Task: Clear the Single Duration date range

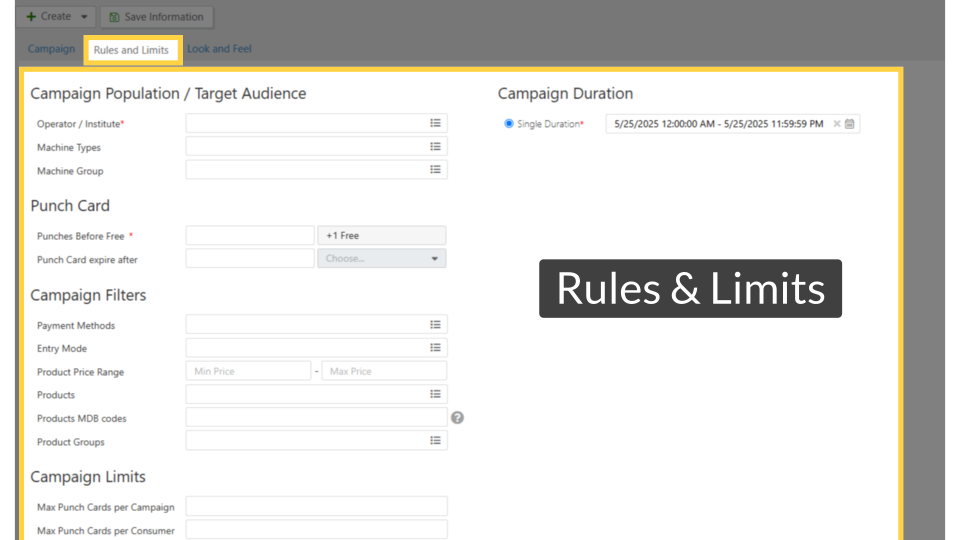Action: 837,124
